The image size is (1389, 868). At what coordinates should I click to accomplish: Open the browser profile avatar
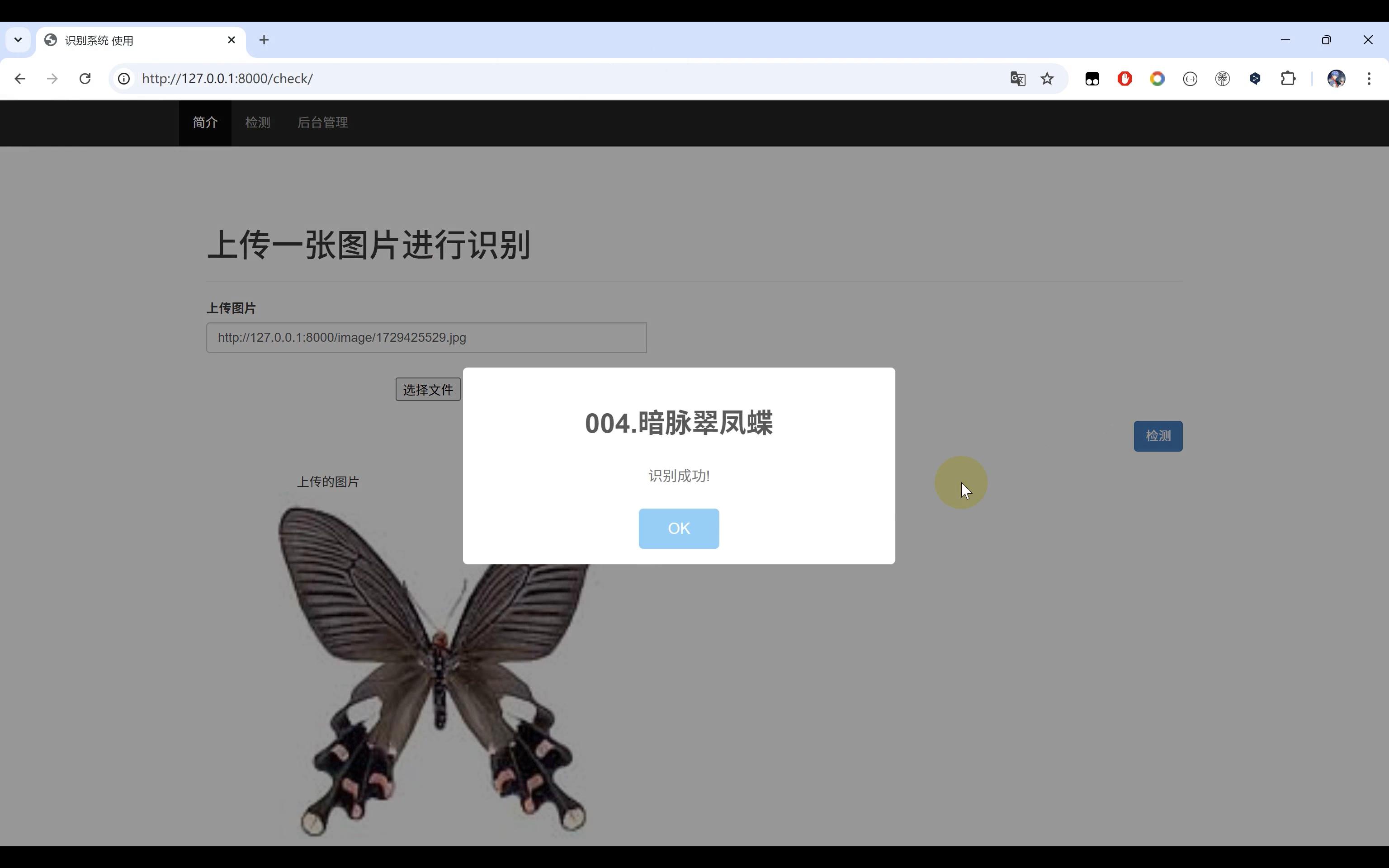[x=1336, y=79]
